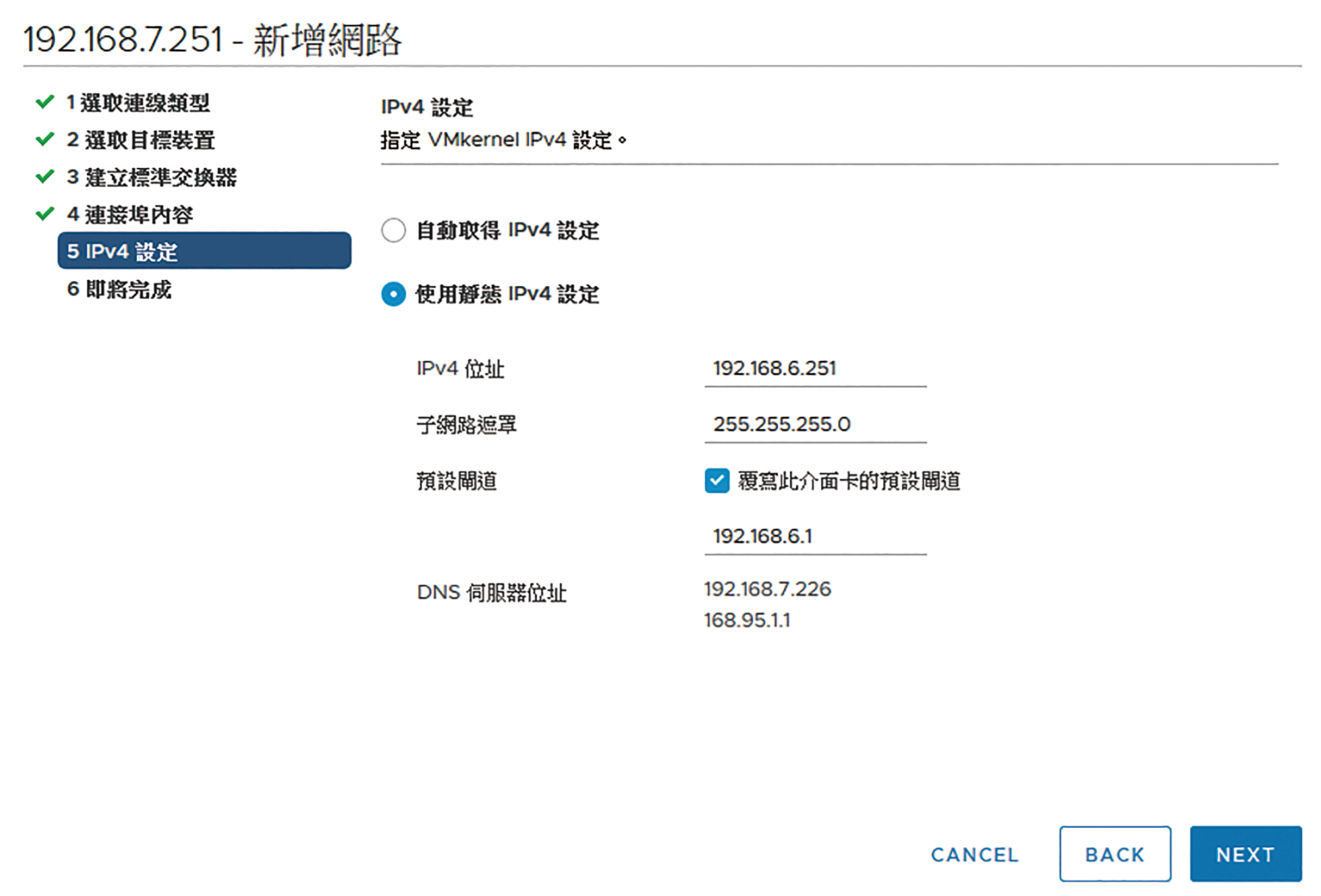Click the 子網路遮罩 label

click(x=467, y=425)
